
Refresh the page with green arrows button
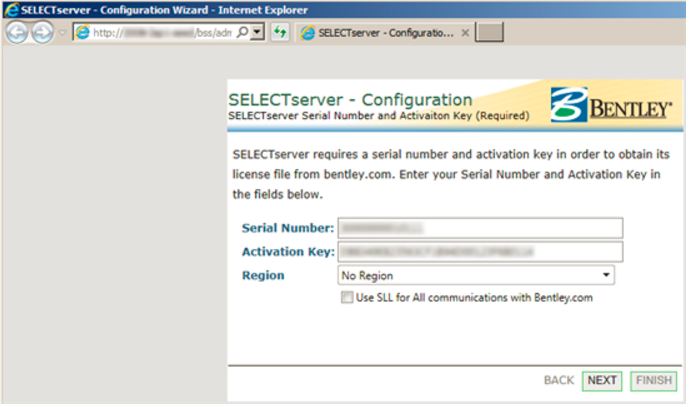[280, 32]
